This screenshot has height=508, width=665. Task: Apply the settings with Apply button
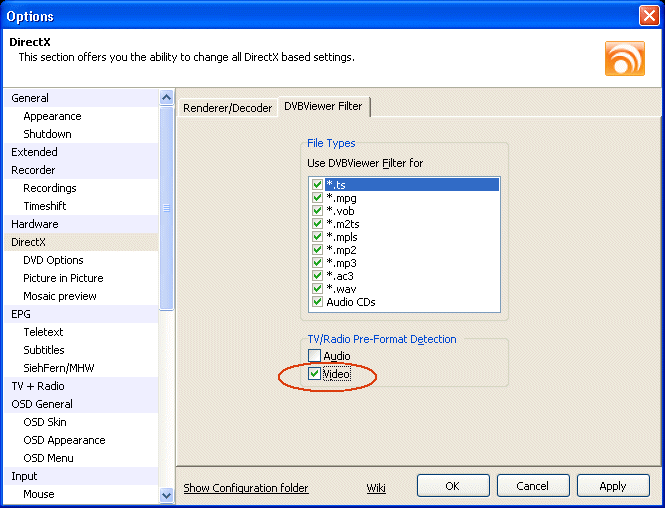point(612,486)
